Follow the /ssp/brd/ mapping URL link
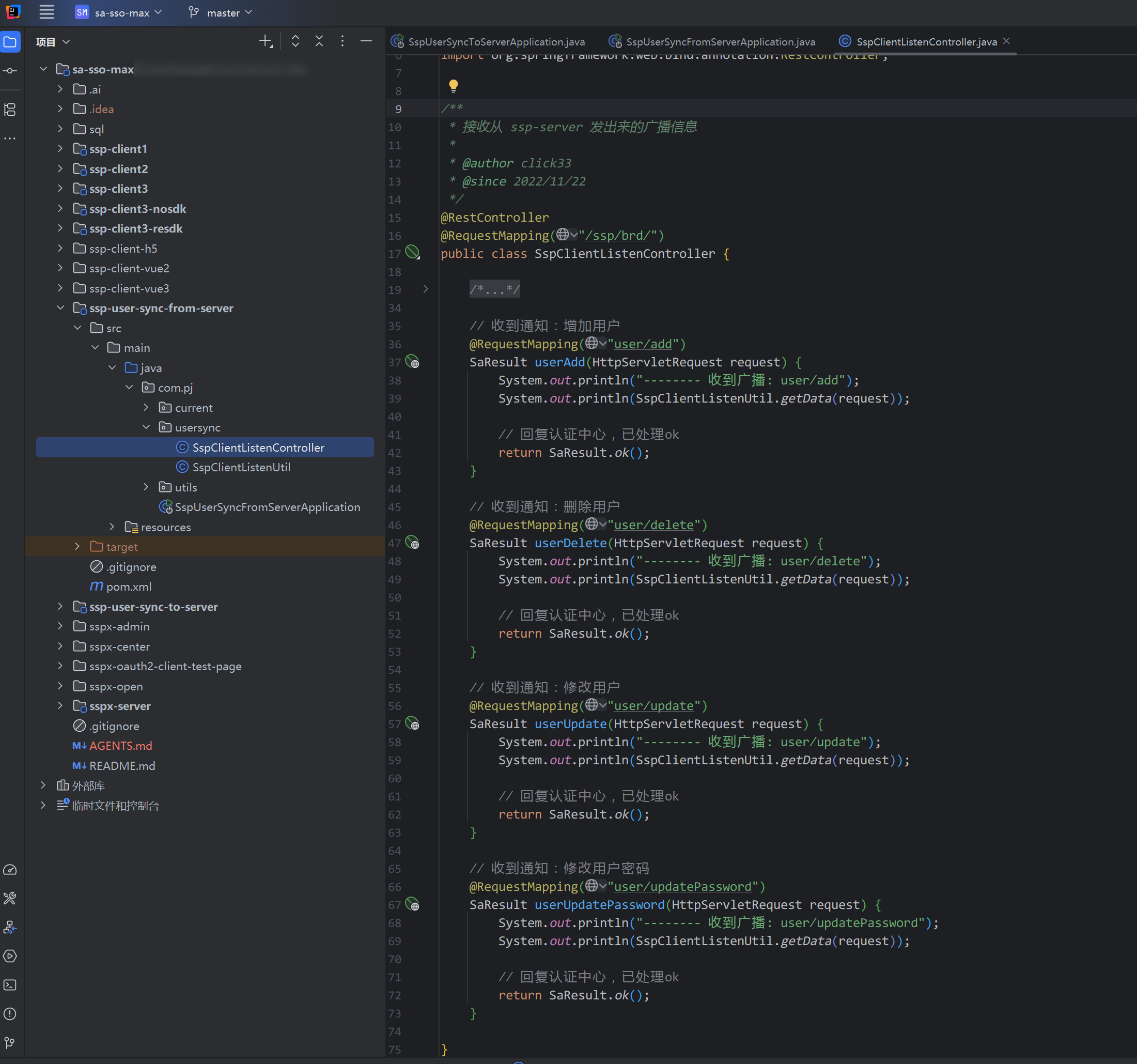 click(618, 235)
